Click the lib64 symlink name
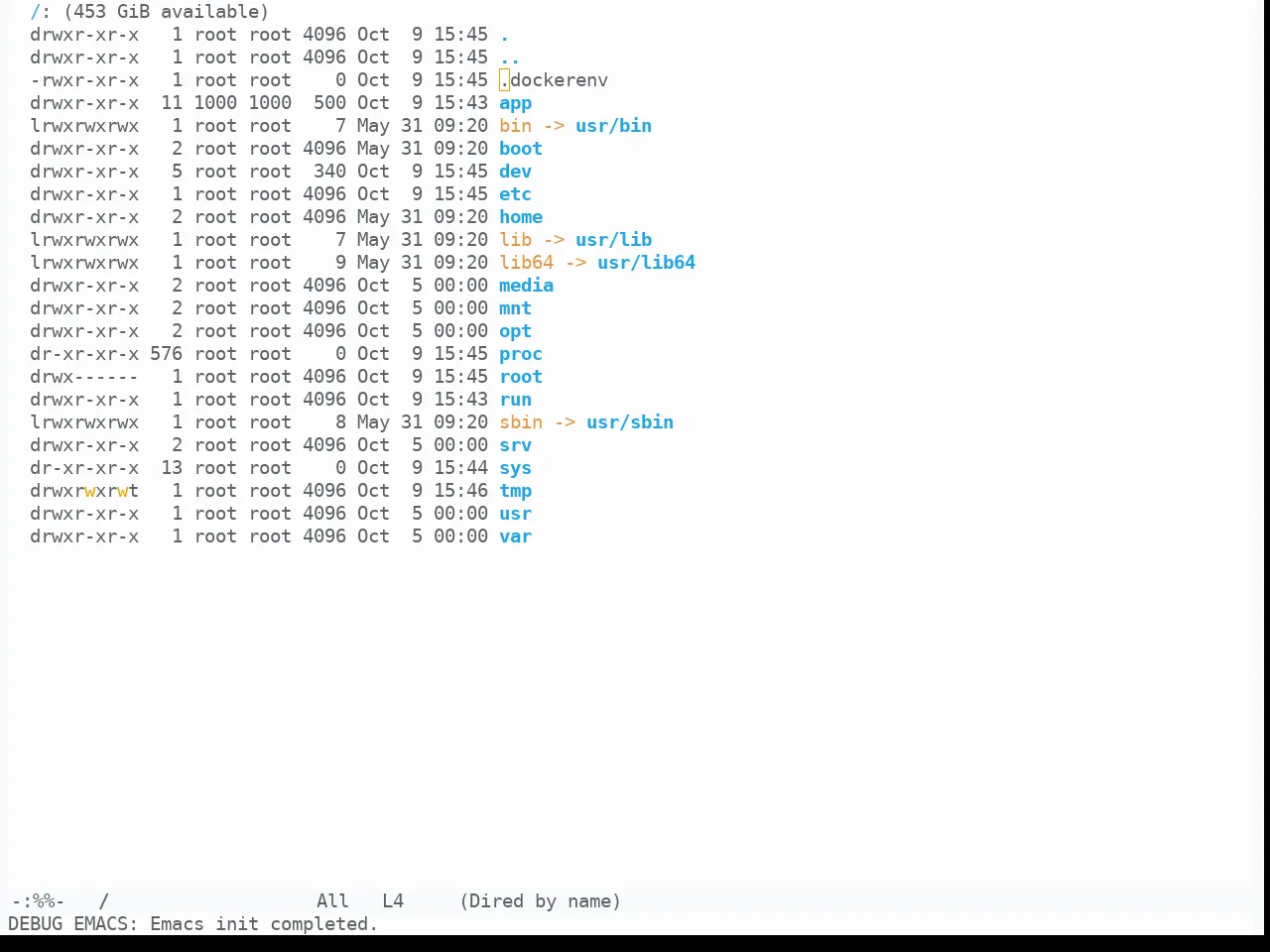 coord(526,263)
